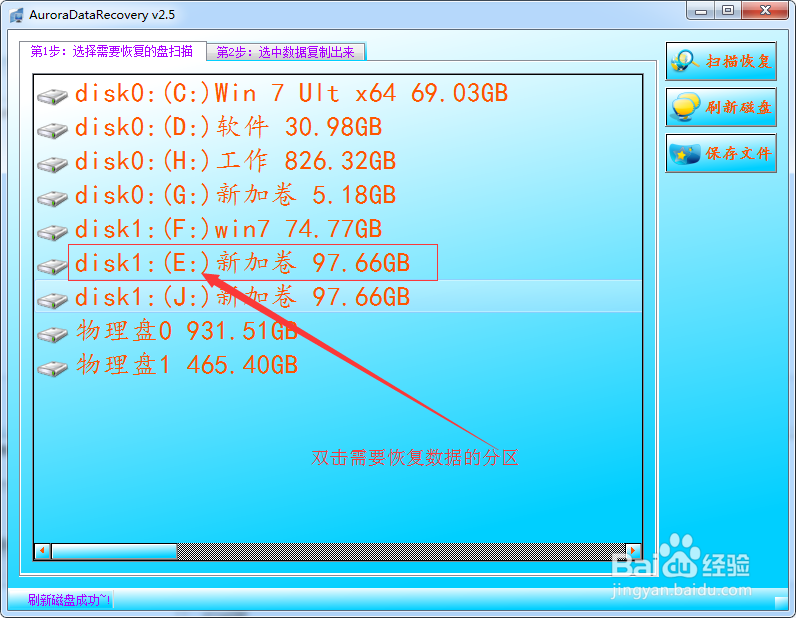Select row disk1:(J:)新加卷 97.66GB
Screen dimensions: 796x618
[x=339, y=297]
